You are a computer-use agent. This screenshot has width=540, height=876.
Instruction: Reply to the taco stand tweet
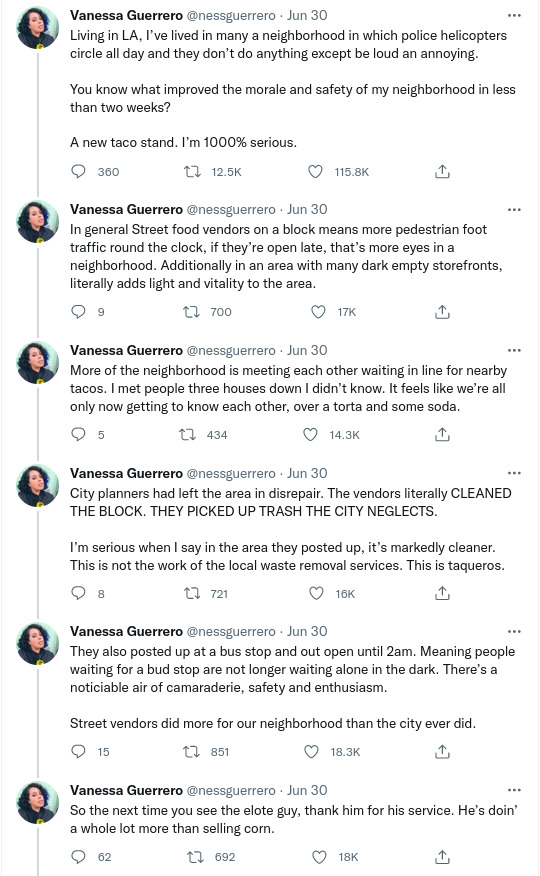click(x=78, y=172)
